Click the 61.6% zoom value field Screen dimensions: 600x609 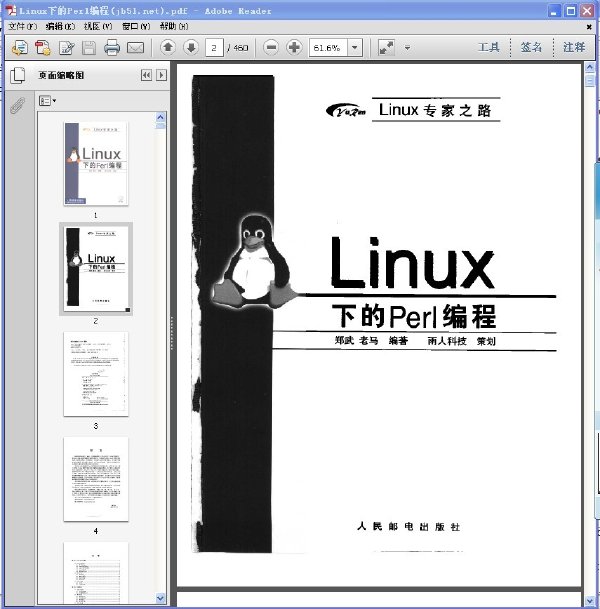coord(329,48)
